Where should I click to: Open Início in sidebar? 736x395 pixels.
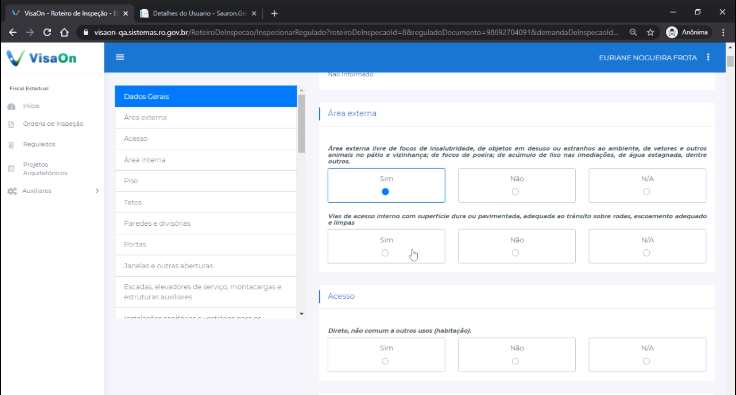31,106
